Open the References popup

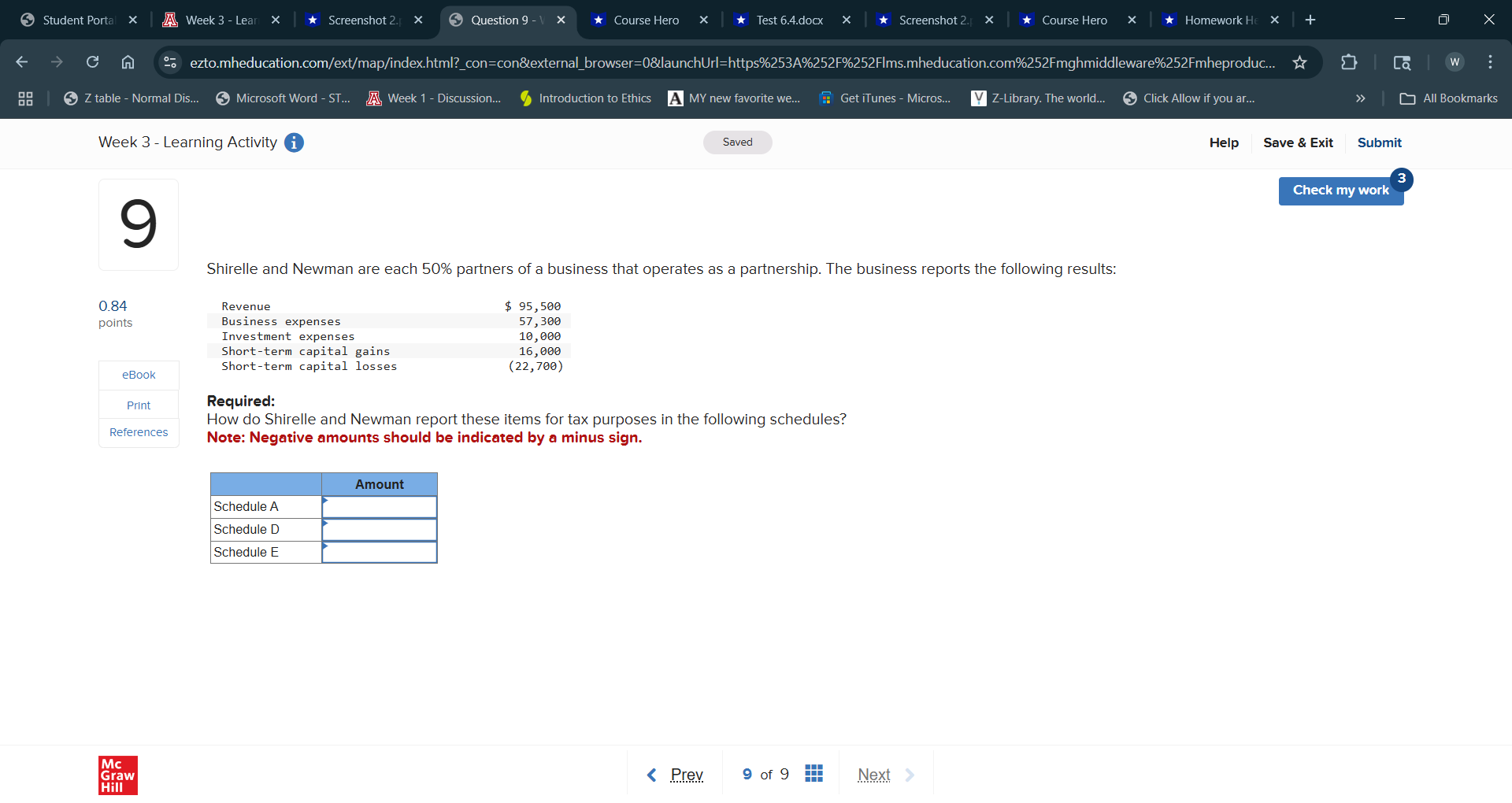click(138, 431)
